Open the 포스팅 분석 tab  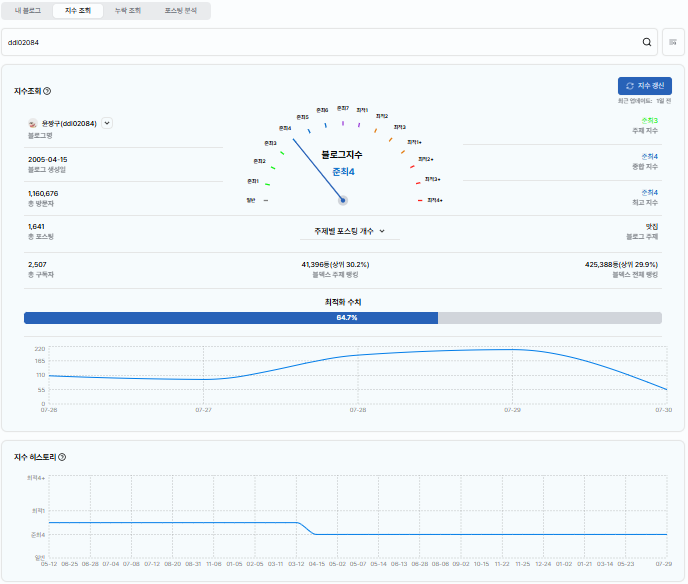tap(181, 11)
